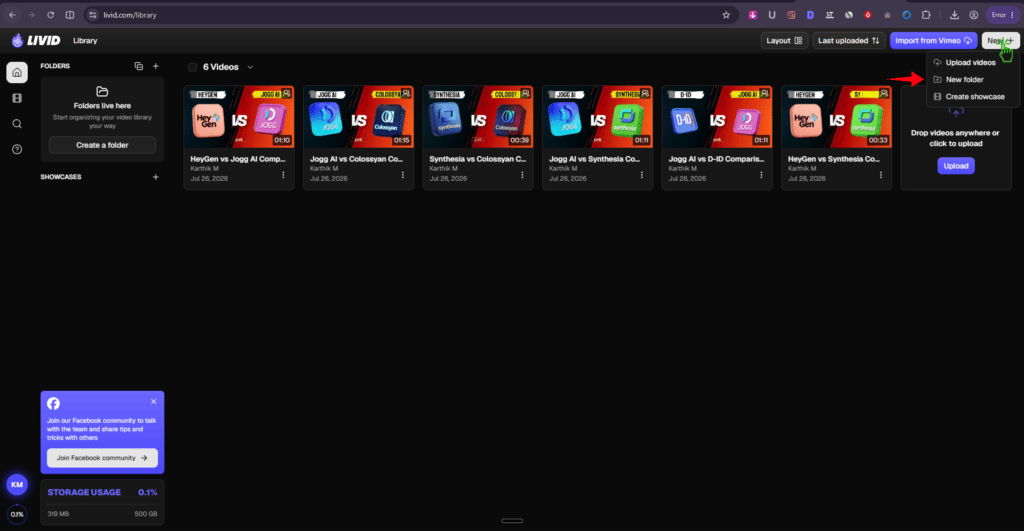Go back in browser

tap(12, 15)
